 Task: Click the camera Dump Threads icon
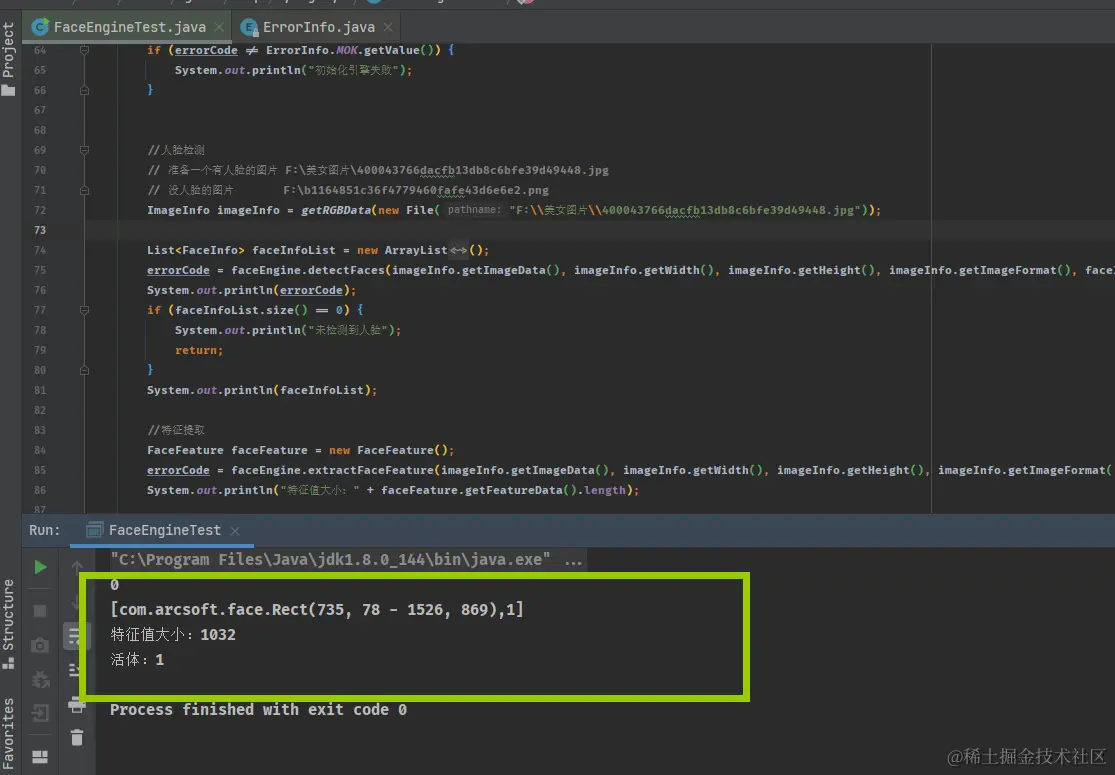pyautogui.click(x=41, y=645)
